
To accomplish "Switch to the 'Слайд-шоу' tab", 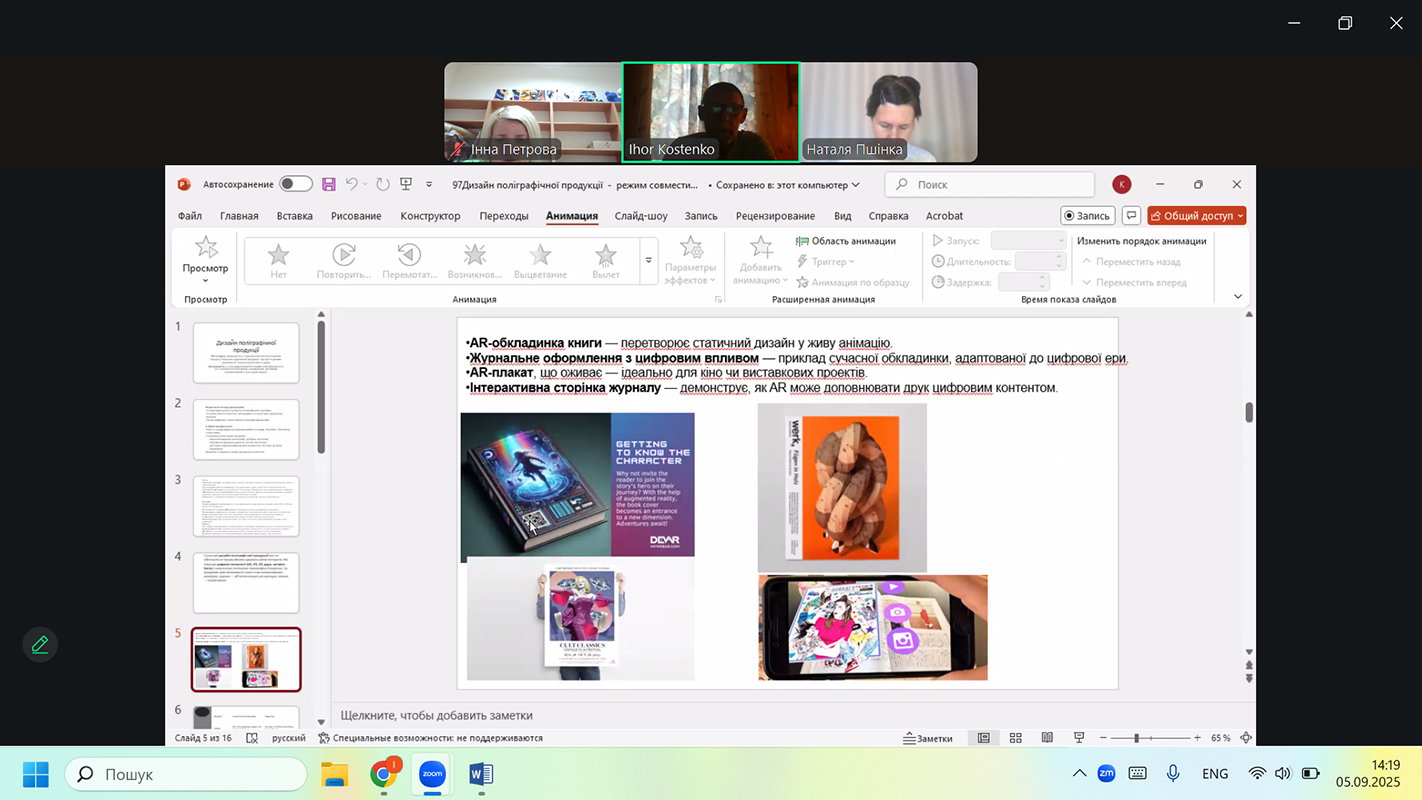I will click(641, 215).
